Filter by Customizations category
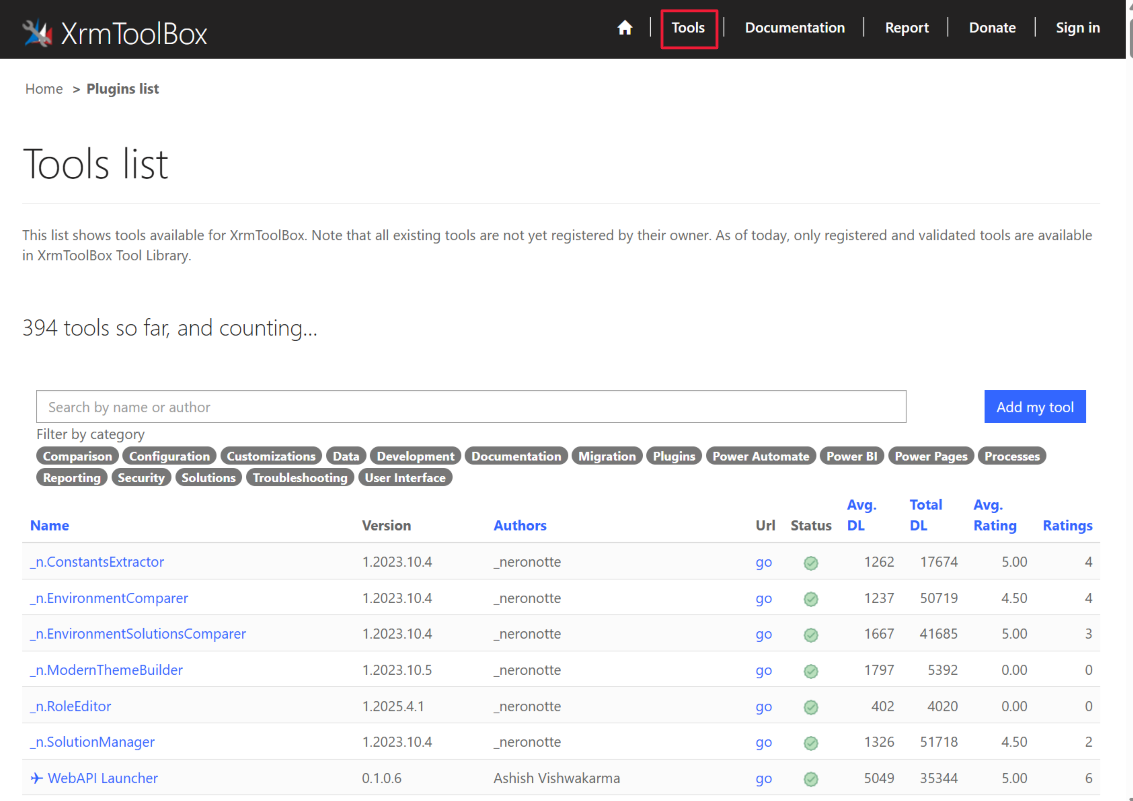Screen dimensions: 1133x801 coord(271,456)
